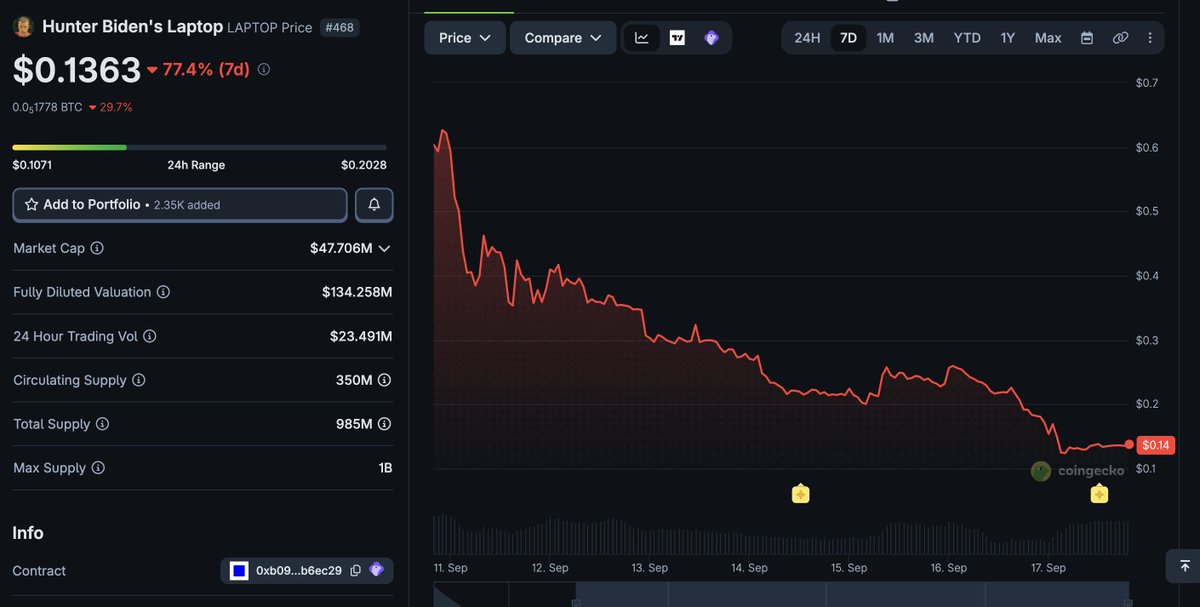
Task: Select the 1Y time range
Action: tap(1008, 38)
